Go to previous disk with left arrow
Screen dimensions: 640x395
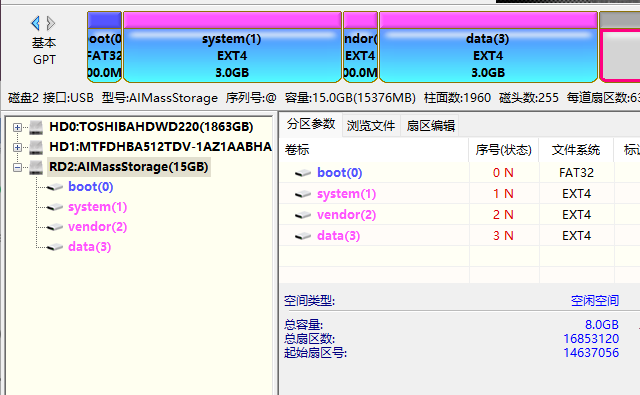click(36, 23)
